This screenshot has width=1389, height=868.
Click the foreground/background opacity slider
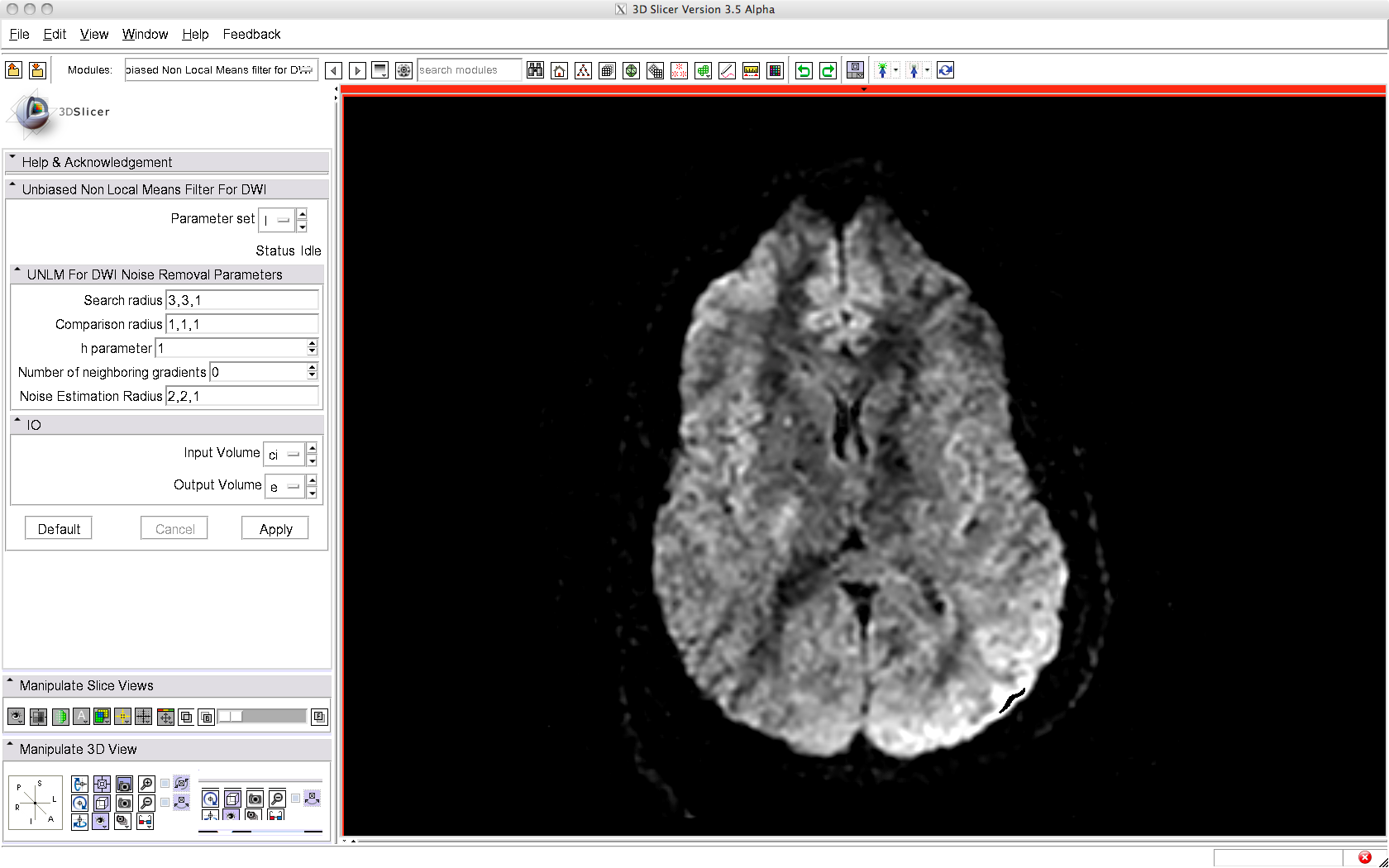coord(261,717)
